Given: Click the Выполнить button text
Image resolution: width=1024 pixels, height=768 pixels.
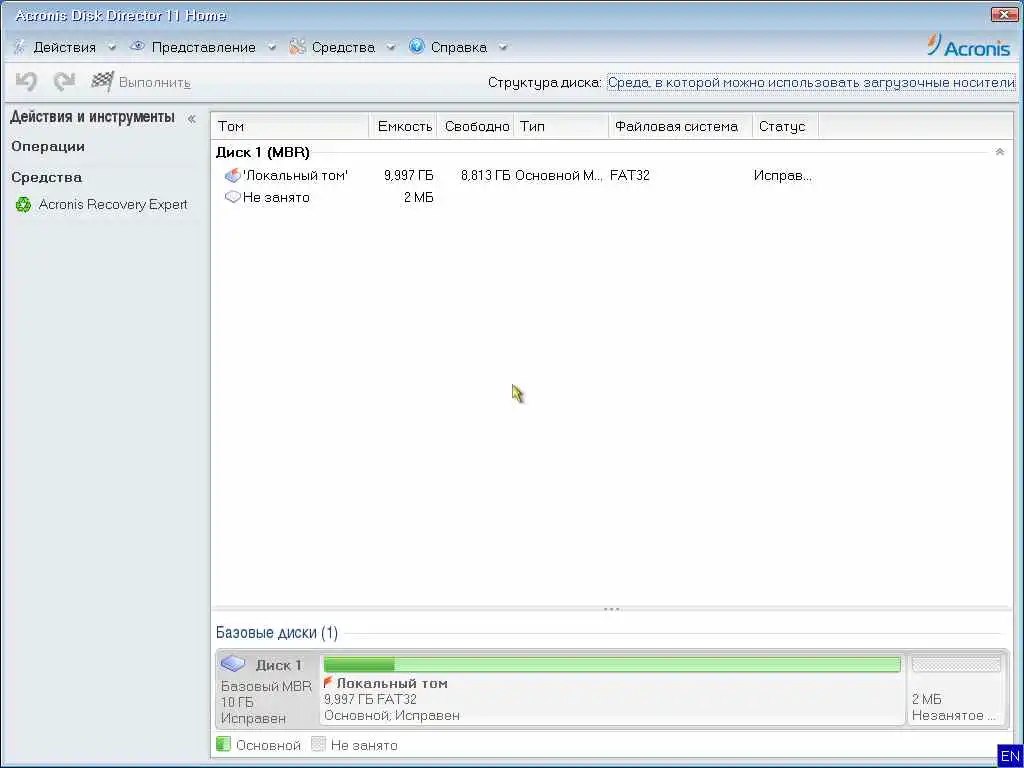Looking at the screenshot, I should point(154,83).
